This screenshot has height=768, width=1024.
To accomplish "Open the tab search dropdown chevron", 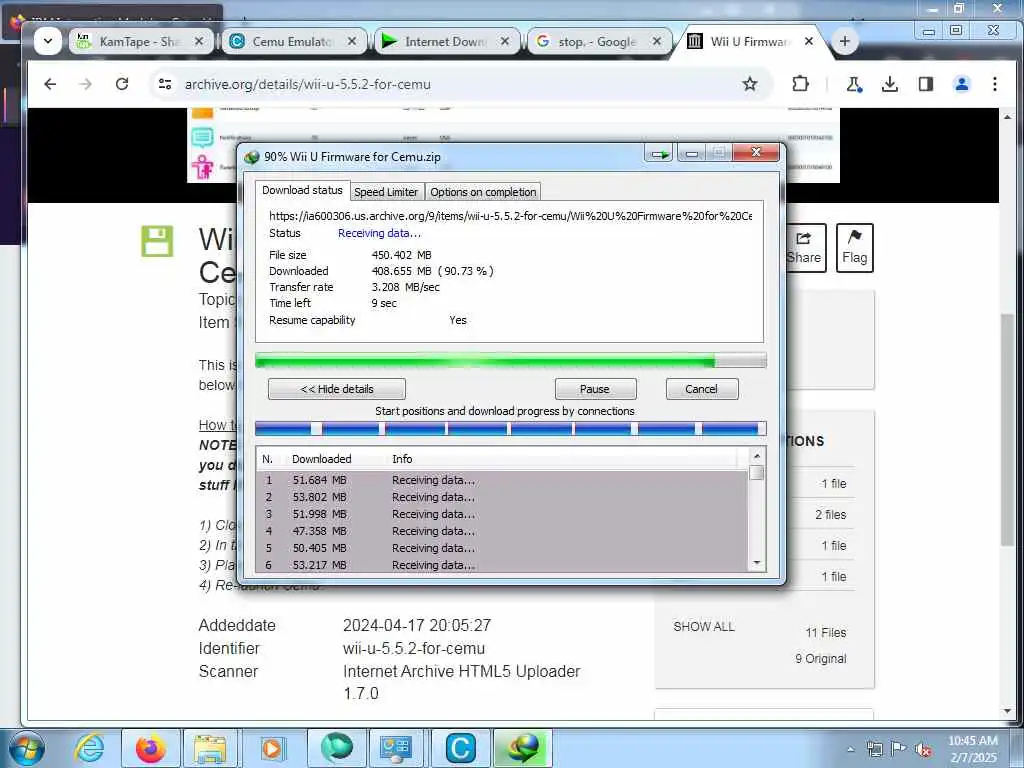I will (48, 41).
